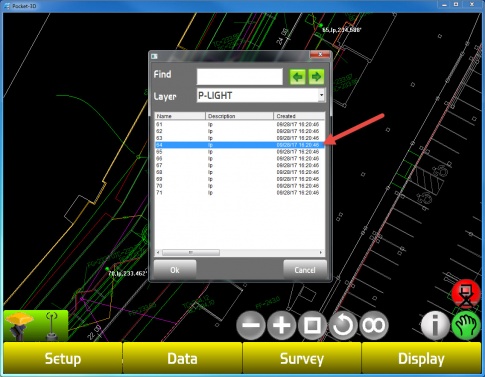Confirm selection with the Ok button
485x377 pixels.
(x=175, y=270)
